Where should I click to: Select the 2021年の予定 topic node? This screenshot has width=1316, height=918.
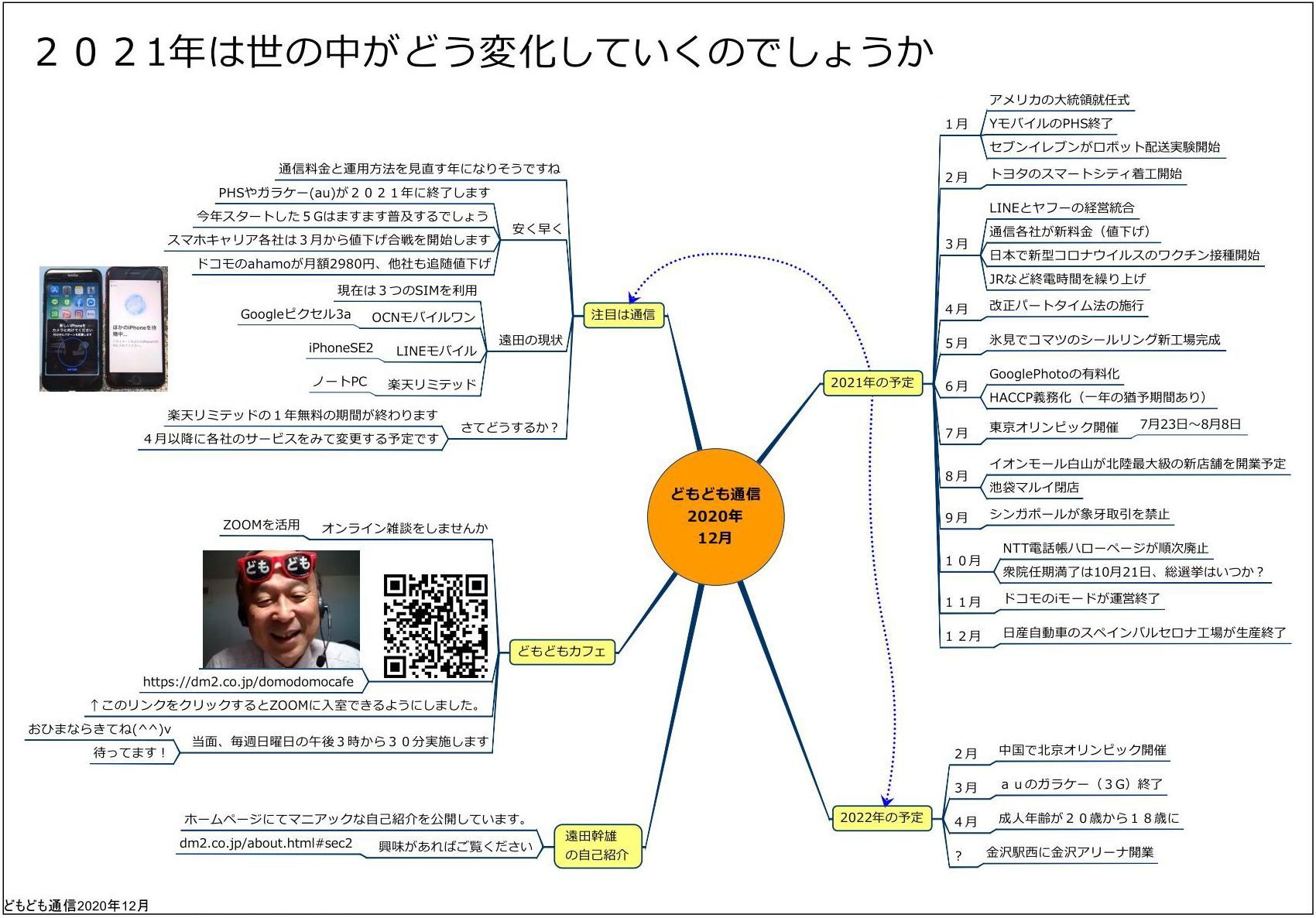click(872, 382)
